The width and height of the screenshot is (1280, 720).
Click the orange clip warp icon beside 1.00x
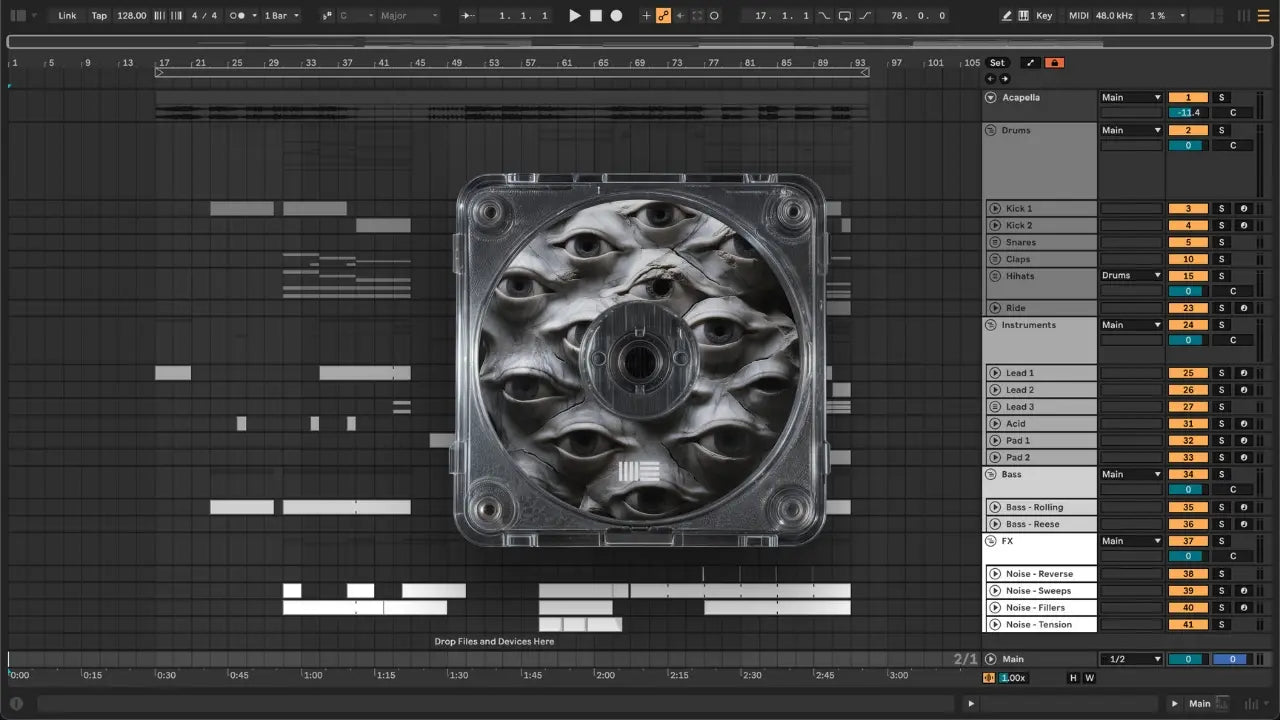click(x=990, y=678)
